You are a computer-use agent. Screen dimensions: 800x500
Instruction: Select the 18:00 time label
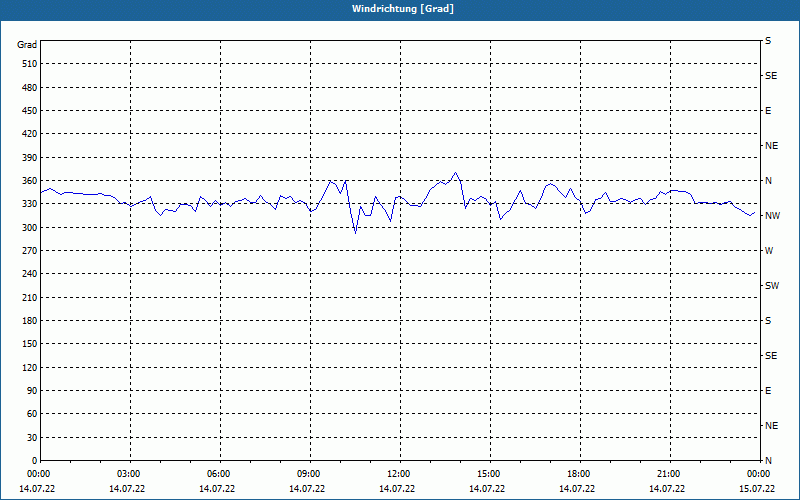coord(579,474)
